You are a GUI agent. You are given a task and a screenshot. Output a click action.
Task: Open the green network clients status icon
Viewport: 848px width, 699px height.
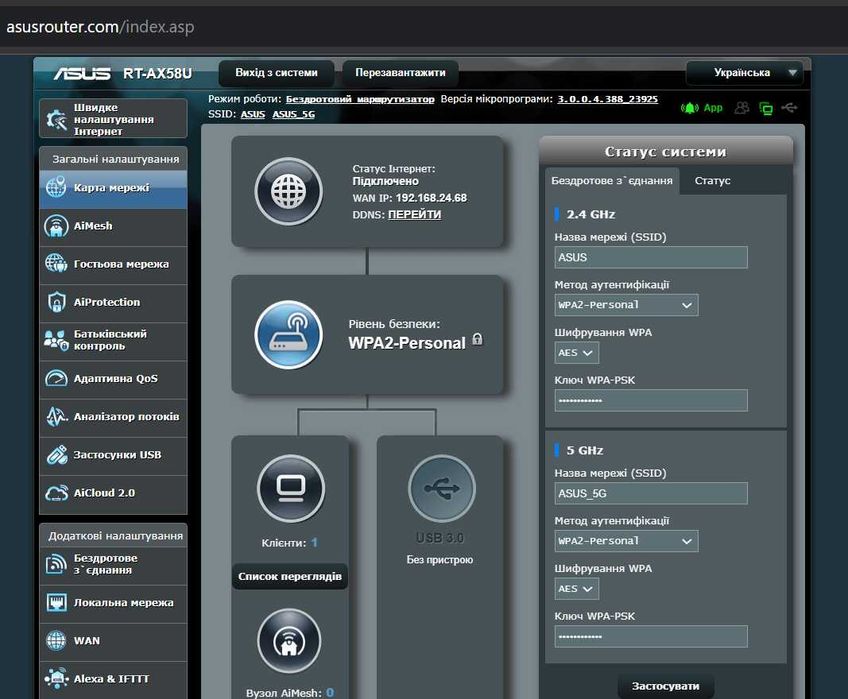point(766,108)
